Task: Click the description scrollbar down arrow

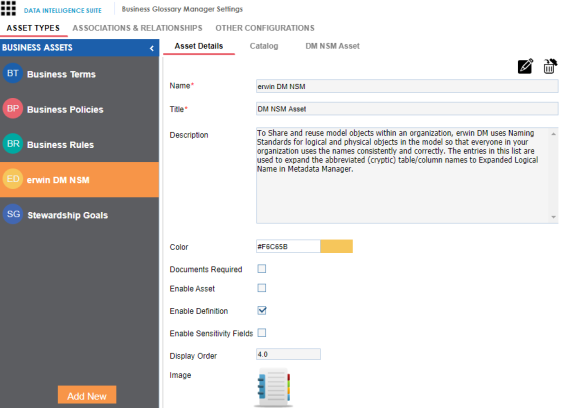Action: tap(553, 217)
